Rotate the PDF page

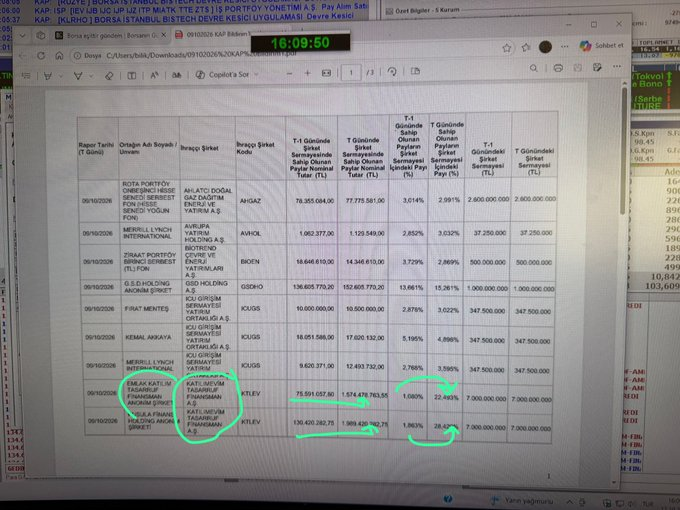click(392, 72)
